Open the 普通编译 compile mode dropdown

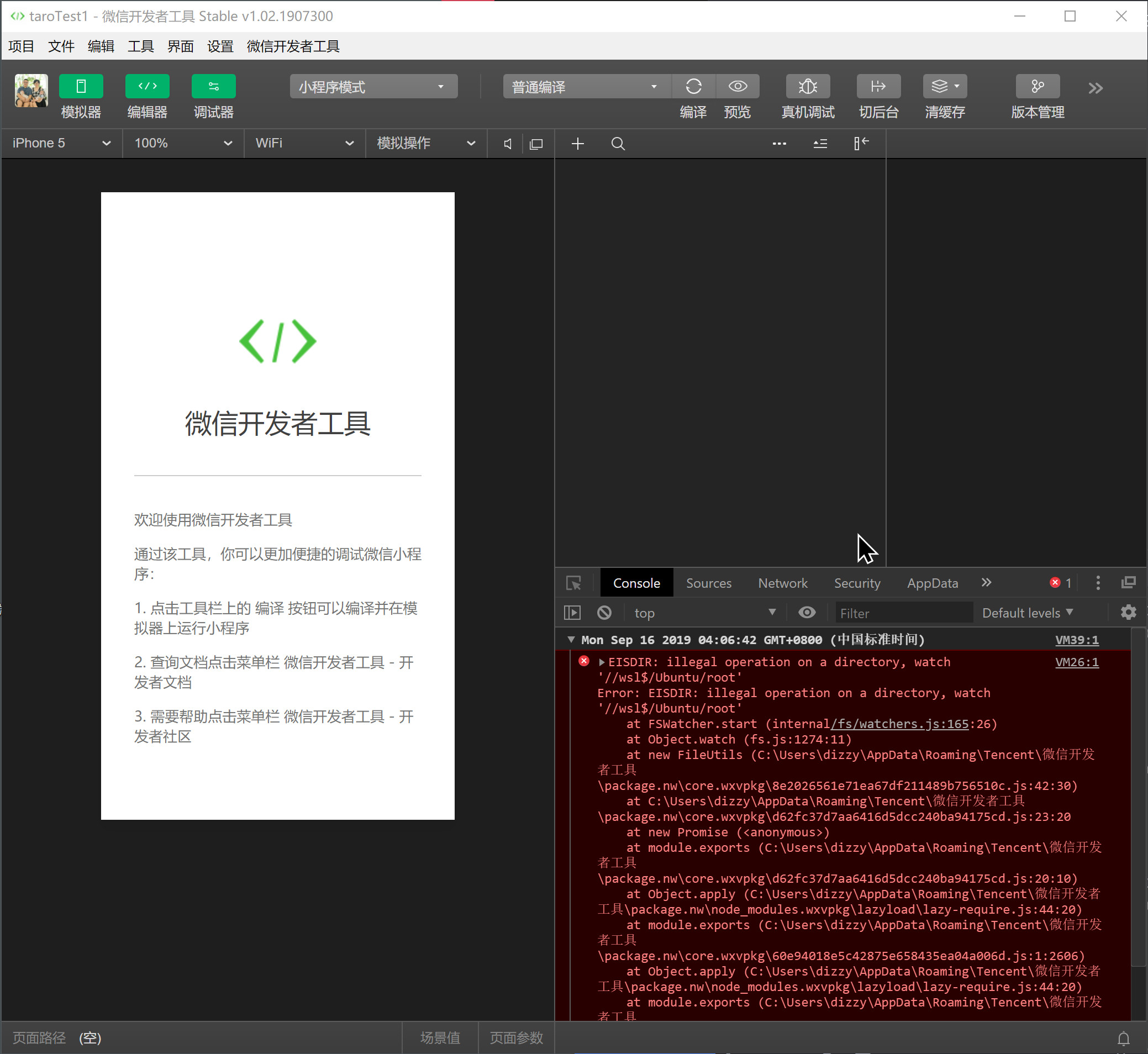586,87
